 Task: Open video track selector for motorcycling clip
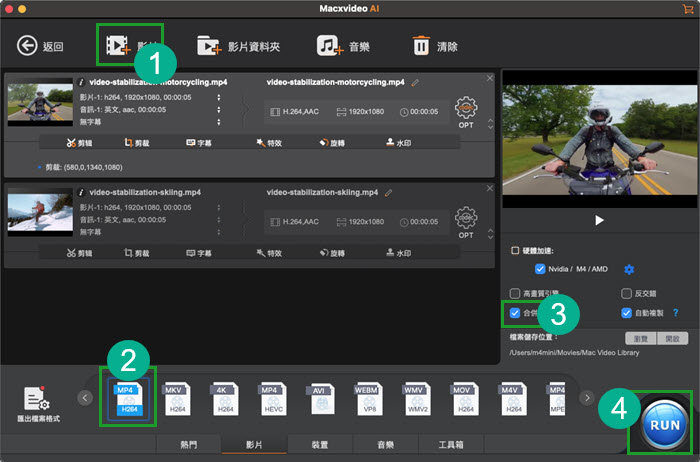click(219, 97)
